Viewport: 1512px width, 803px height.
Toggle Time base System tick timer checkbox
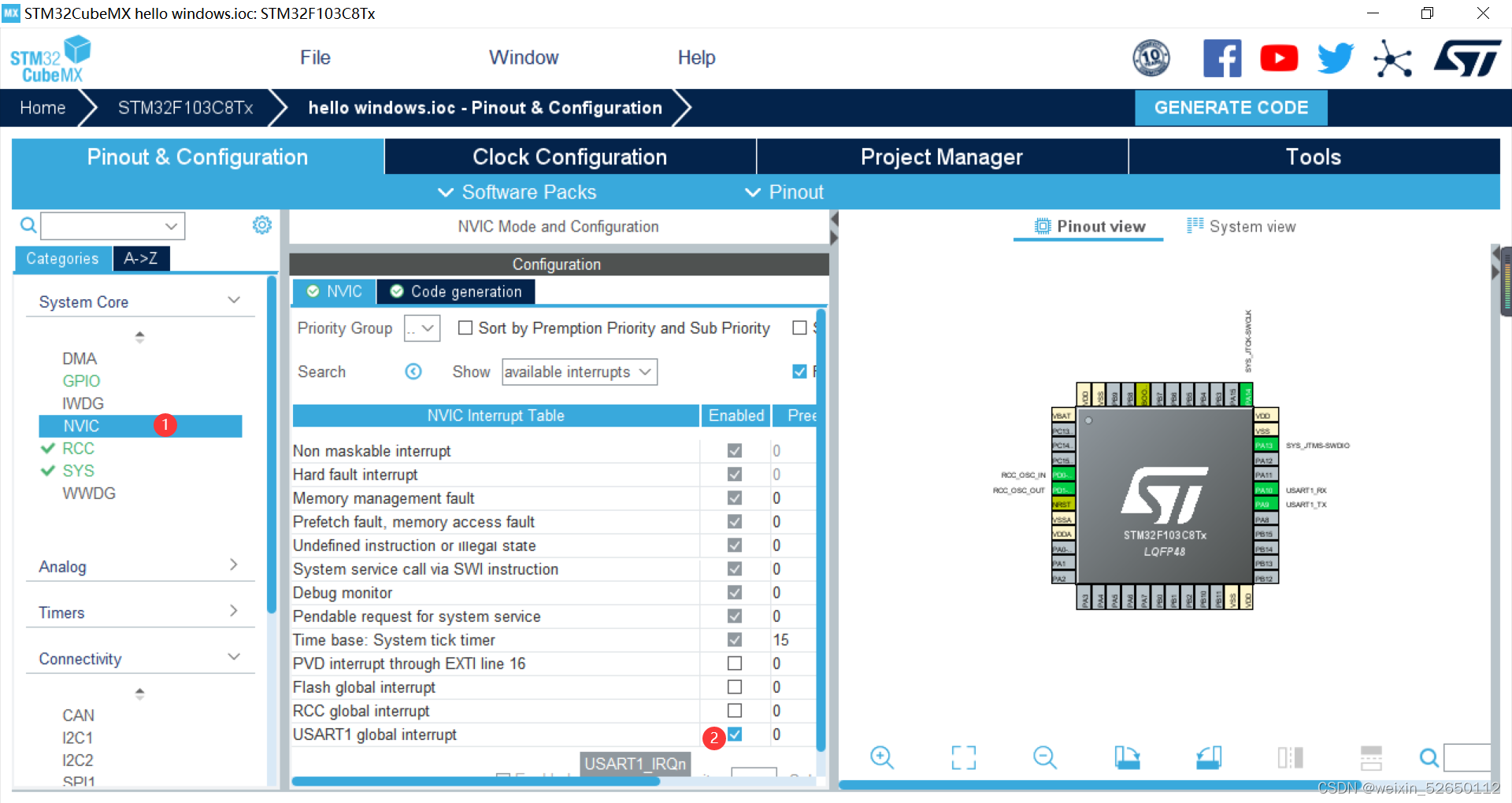tap(735, 639)
